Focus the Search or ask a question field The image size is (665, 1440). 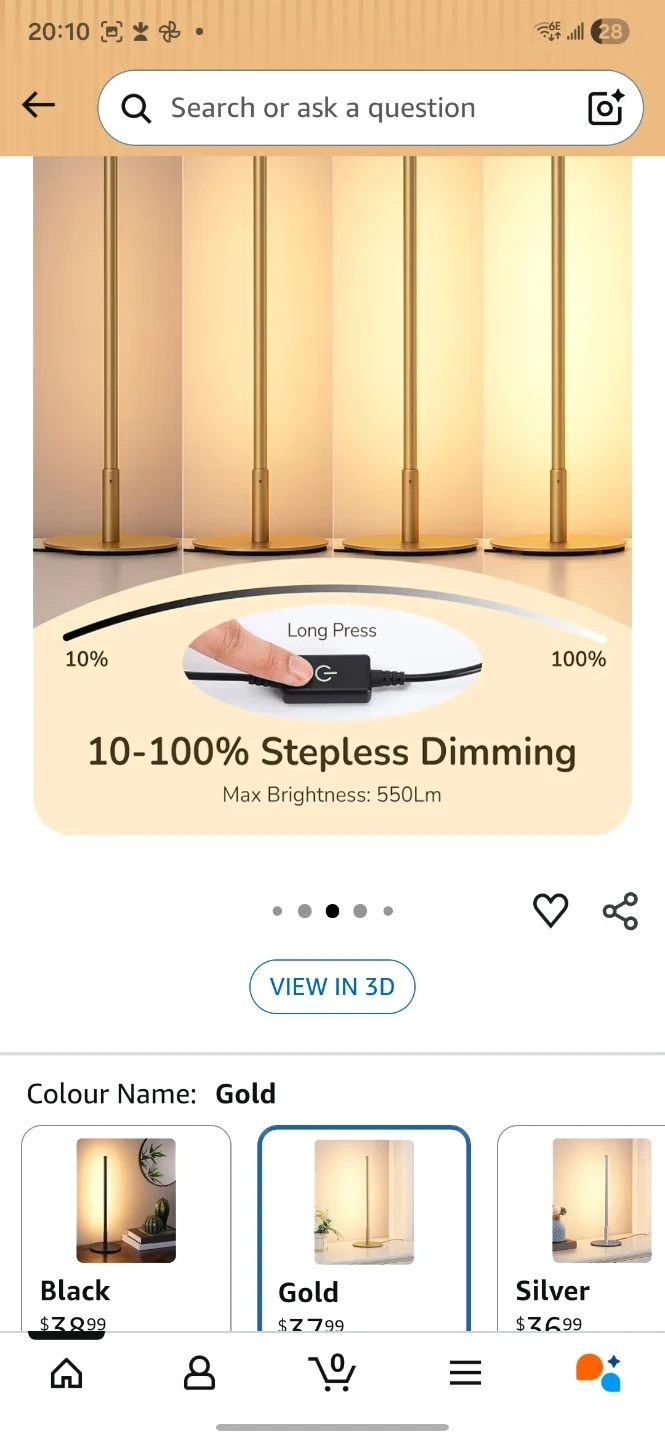pos(340,108)
